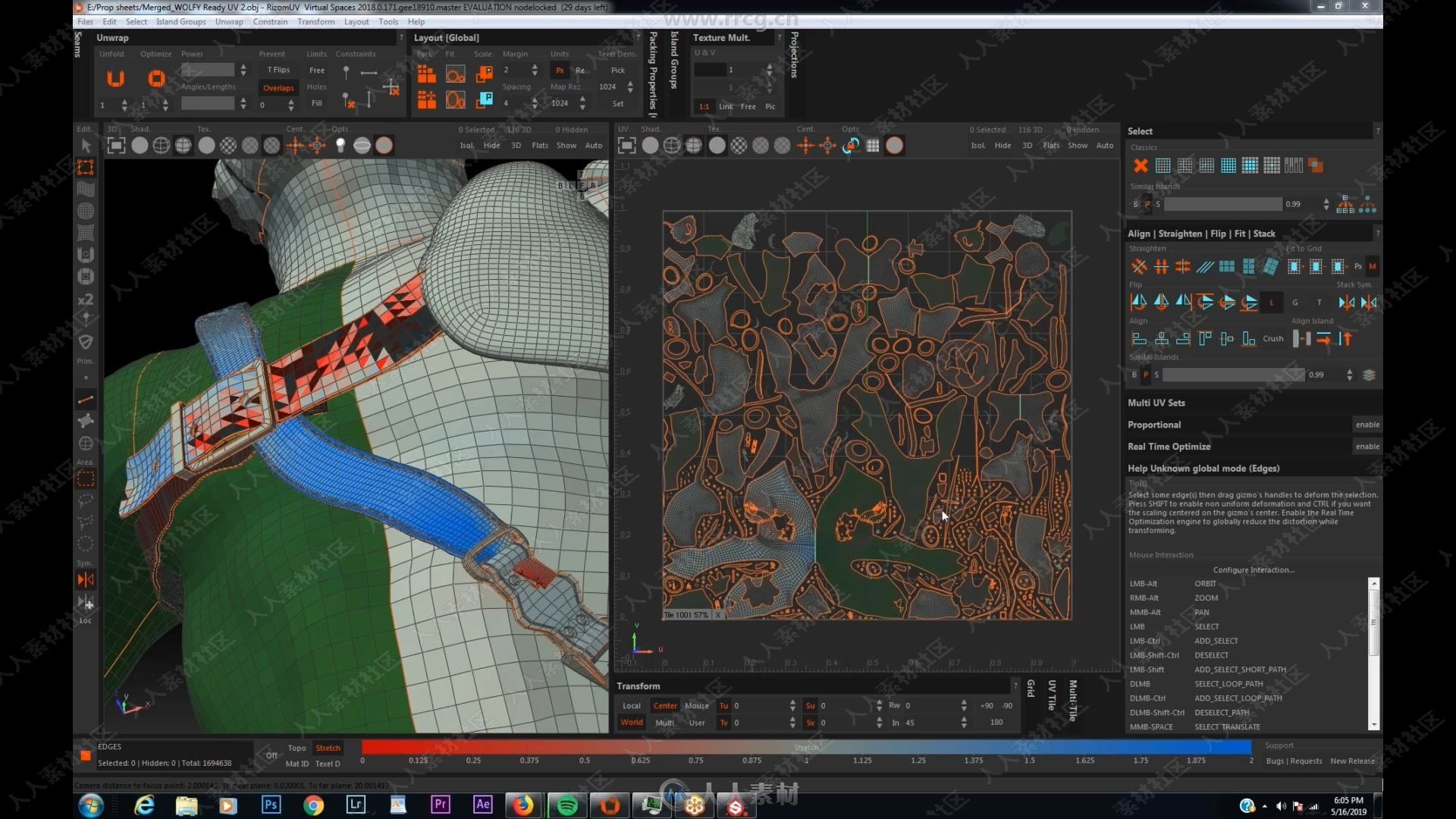This screenshot has width=1456, height=819.
Task: Run the Unfold tool in the Unwrap panel
Action: point(115,78)
